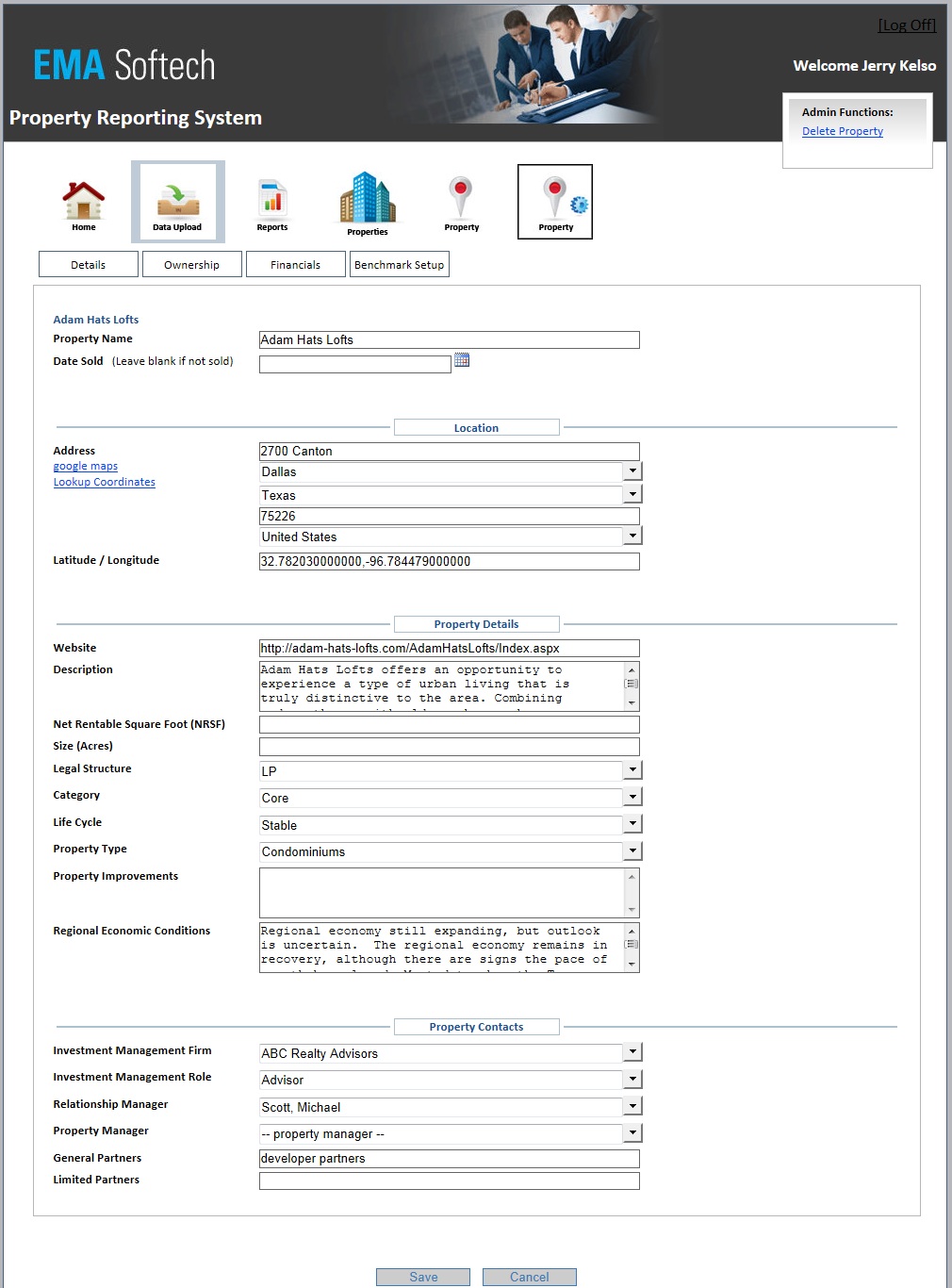Click the Location section header
Image resolution: width=952 pixels, height=1288 pixels.
point(477,427)
